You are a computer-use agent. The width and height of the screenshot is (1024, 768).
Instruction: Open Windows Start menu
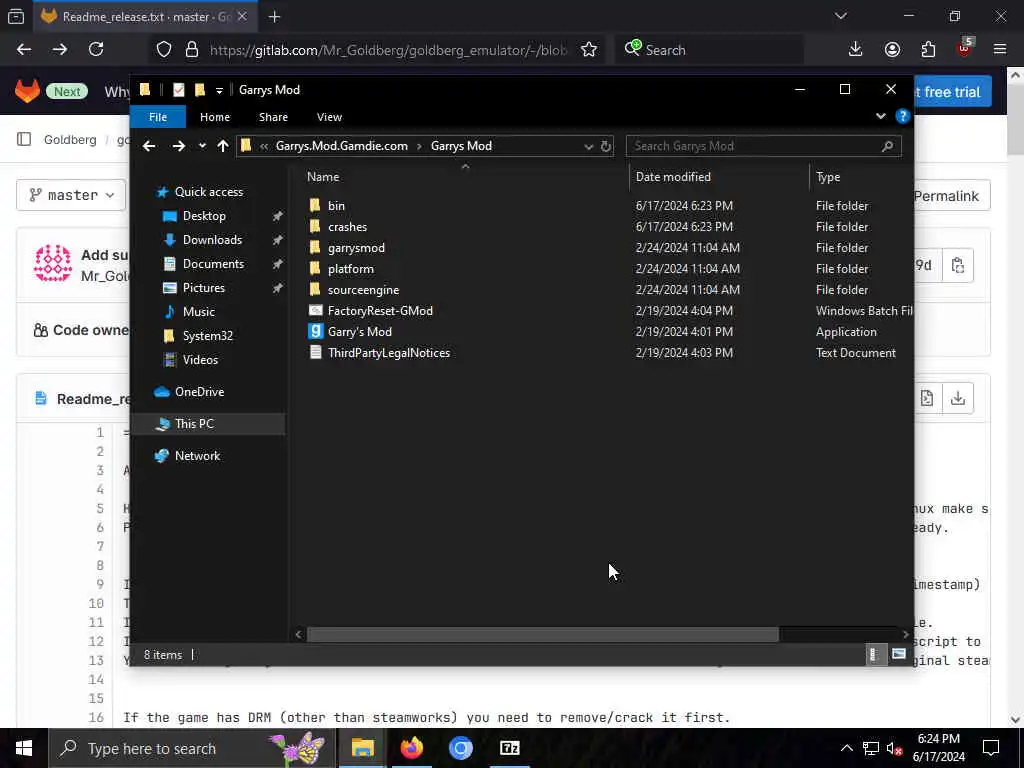tap(24, 748)
